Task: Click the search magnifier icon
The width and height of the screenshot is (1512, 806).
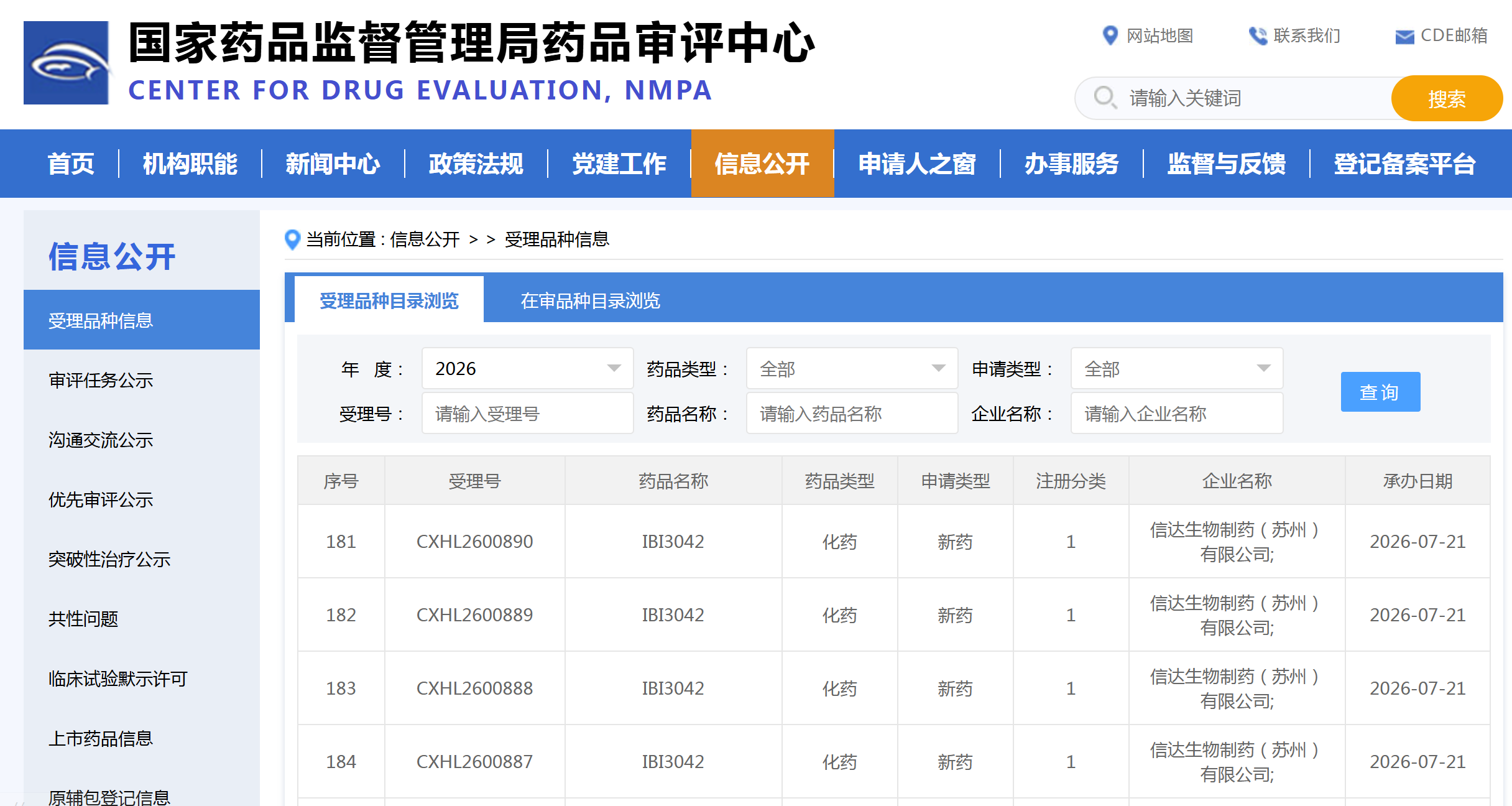Action: 1105,98
